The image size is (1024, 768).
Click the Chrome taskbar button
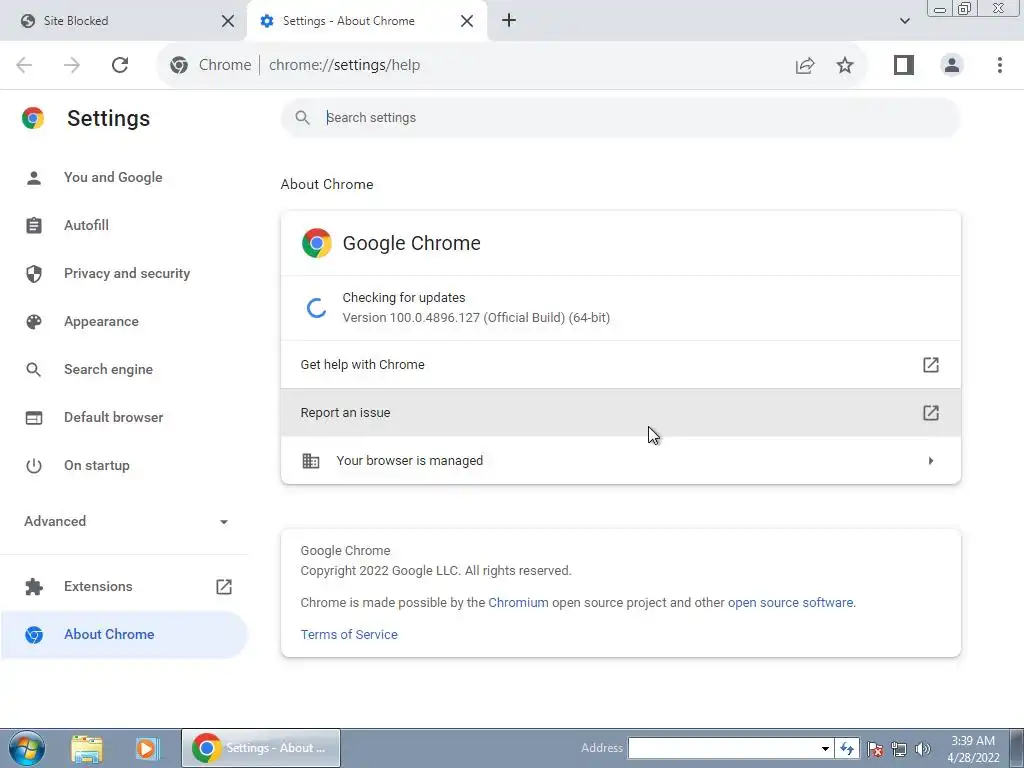pyautogui.click(x=261, y=748)
